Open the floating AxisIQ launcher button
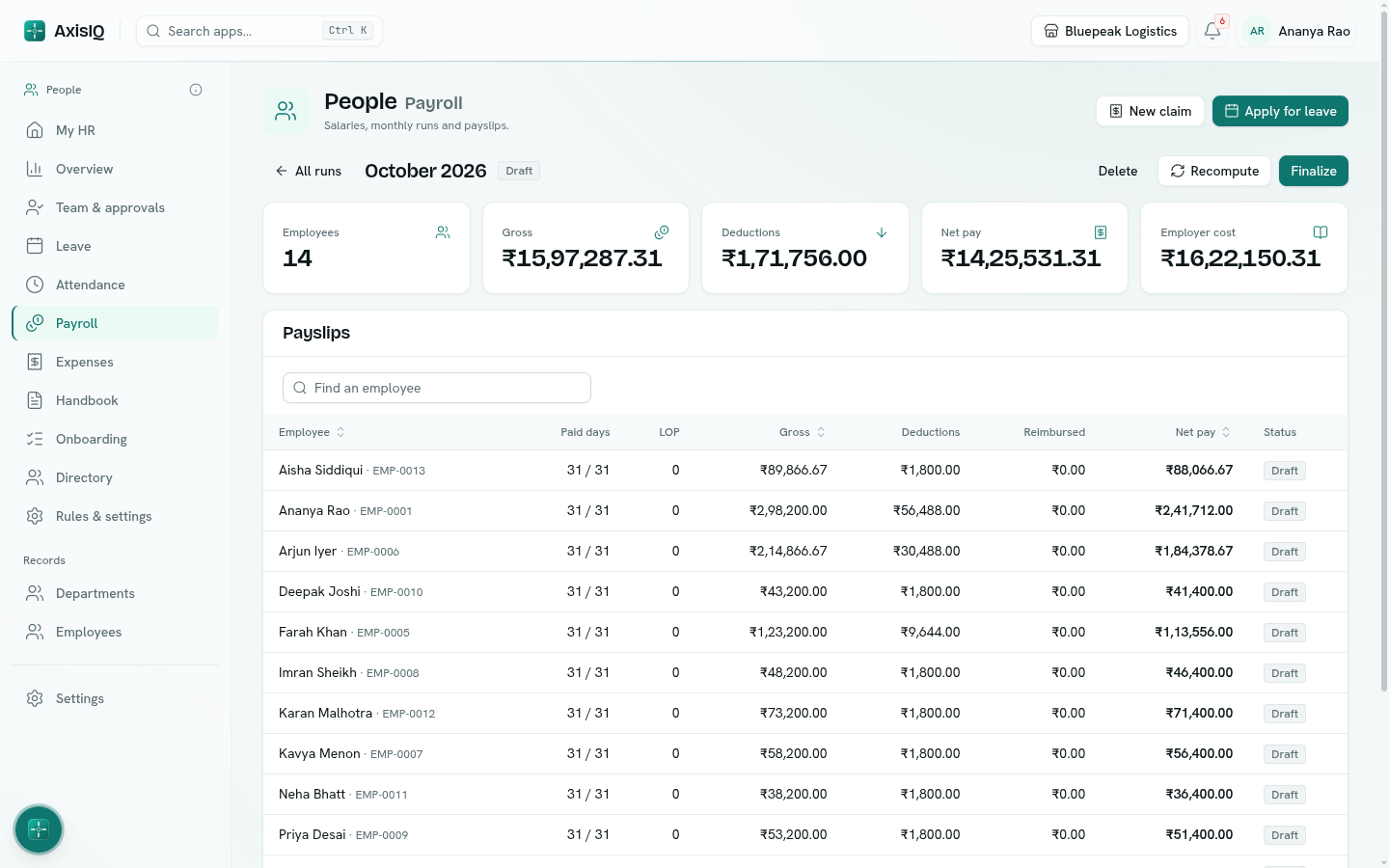Viewport: 1389px width, 868px height. click(x=39, y=829)
